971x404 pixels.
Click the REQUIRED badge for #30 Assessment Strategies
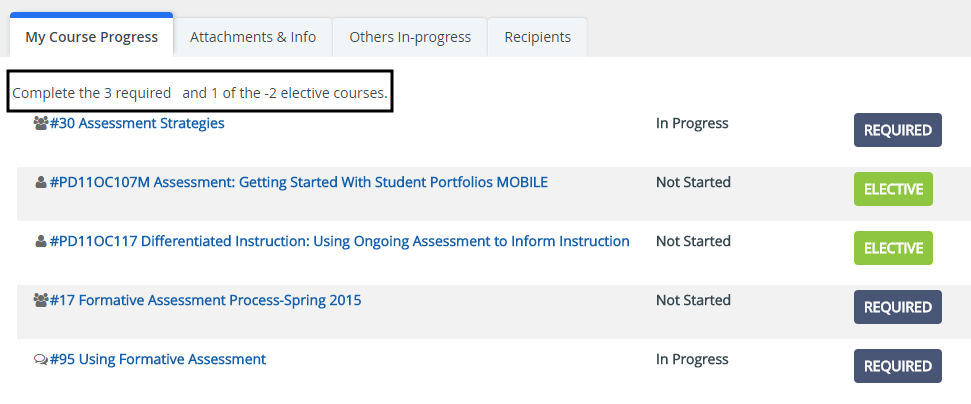pyautogui.click(x=897, y=130)
